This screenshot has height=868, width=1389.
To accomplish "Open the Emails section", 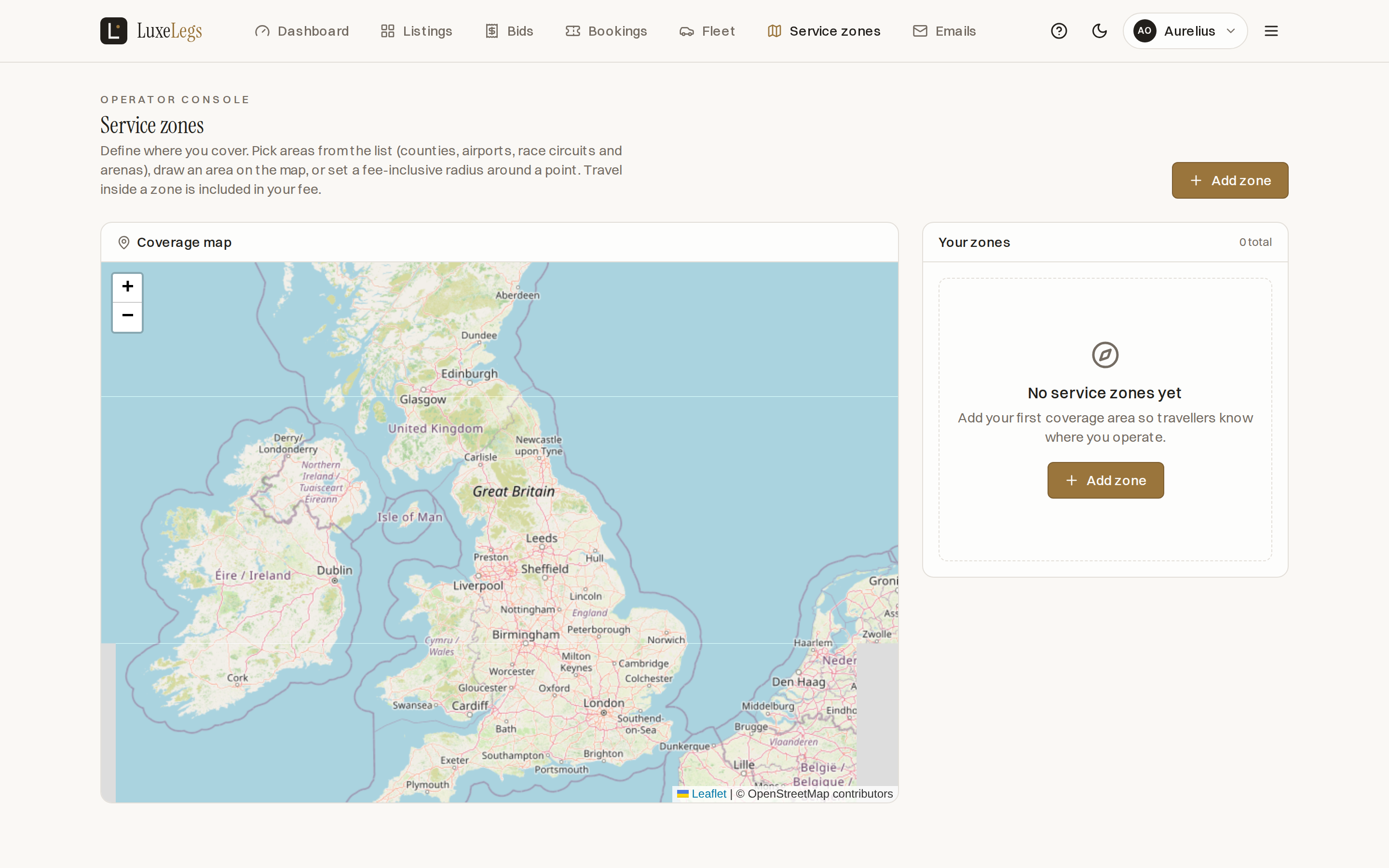I will (944, 31).
